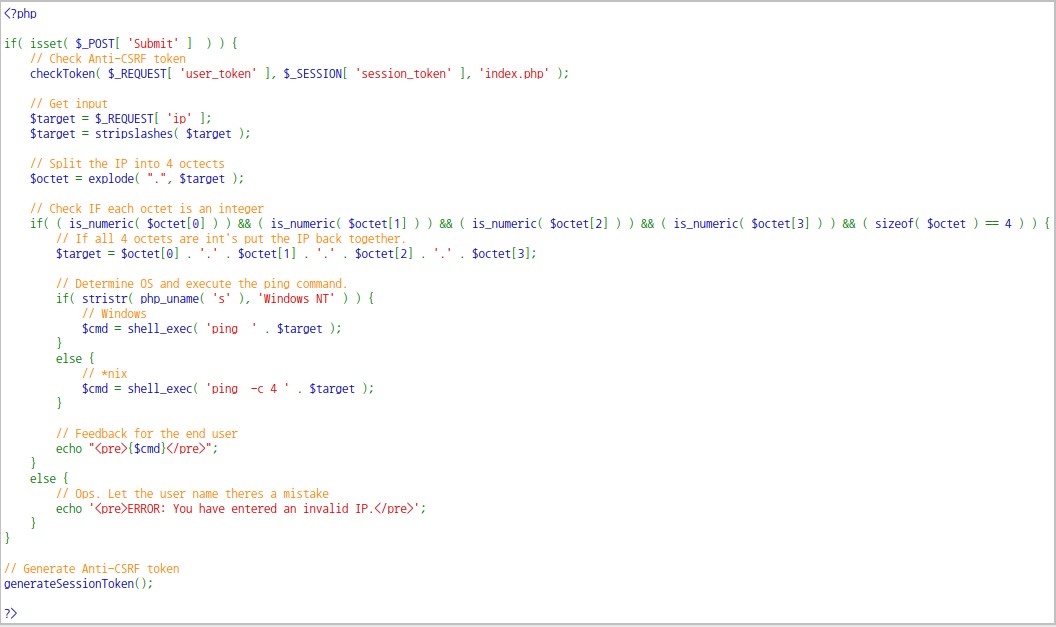
Task: Click the echo <pre>{$cmd}</pre> line
Action: (x=137, y=449)
